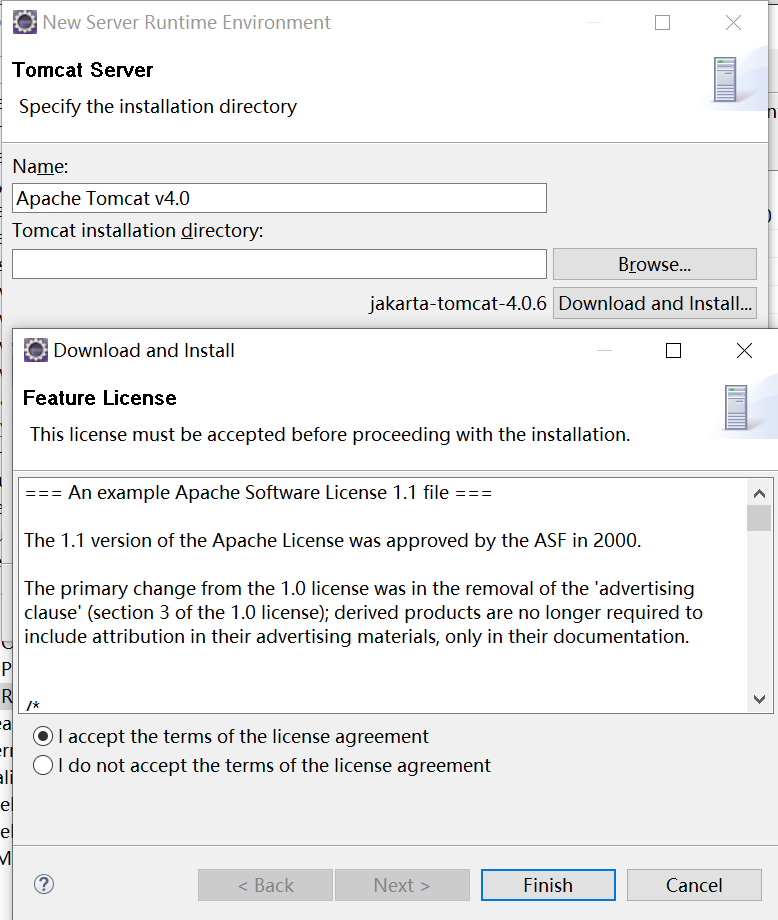This screenshot has height=920, width=778.
Task: Maximize the Download and Install dialog
Action: pyautogui.click(x=674, y=350)
